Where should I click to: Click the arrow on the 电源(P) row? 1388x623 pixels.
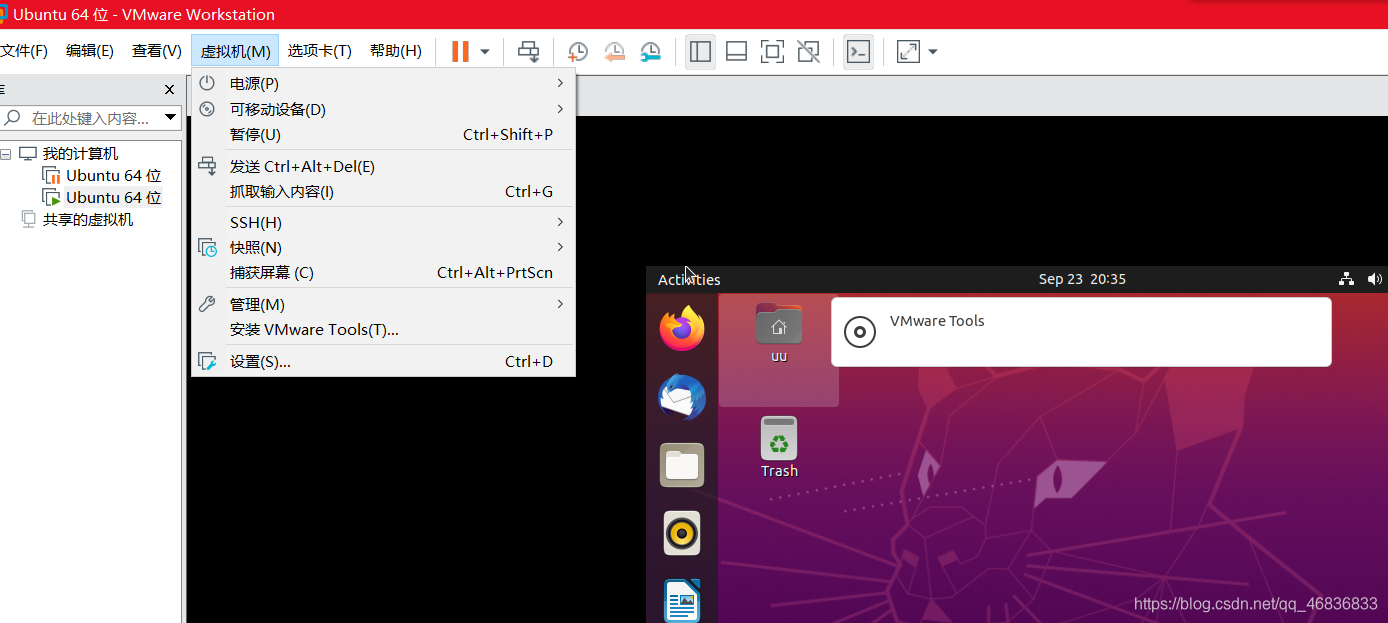[x=560, y=83]
